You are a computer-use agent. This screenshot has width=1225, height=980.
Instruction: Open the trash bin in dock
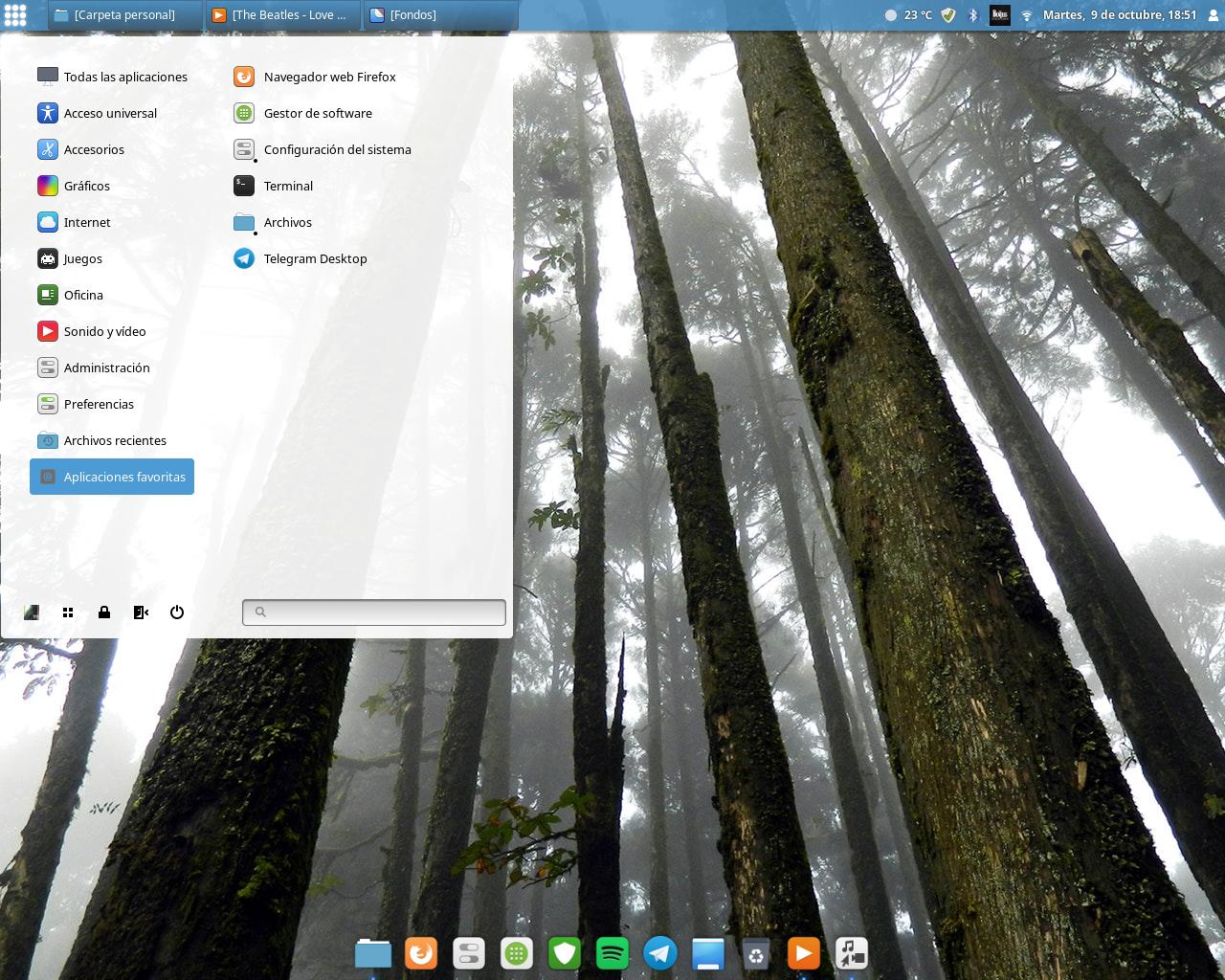coord(756,953)
